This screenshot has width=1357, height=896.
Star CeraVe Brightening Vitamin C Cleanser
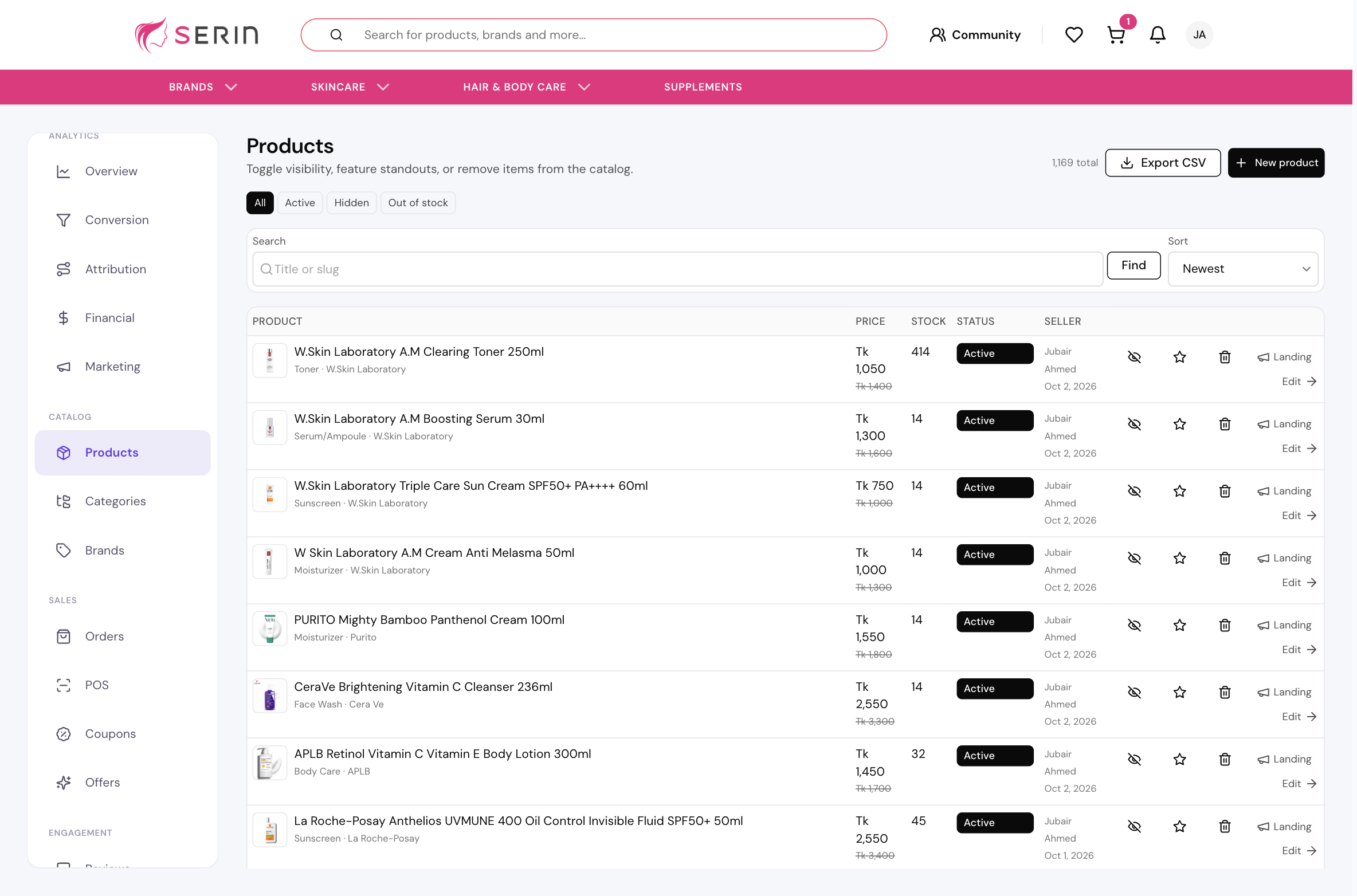(x=1179, y=692)
